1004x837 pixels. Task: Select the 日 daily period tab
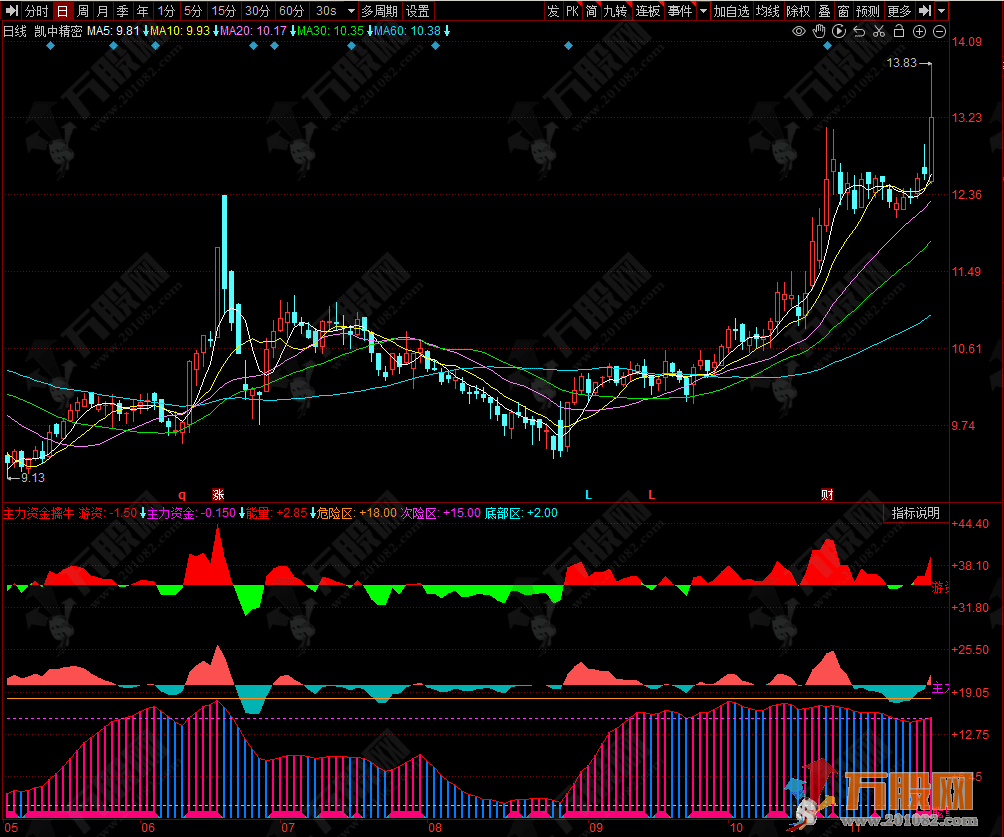coord(62,11)
